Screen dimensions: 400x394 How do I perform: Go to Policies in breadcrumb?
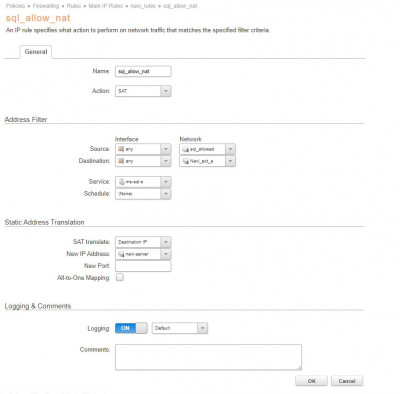click(x=15, y=6)
